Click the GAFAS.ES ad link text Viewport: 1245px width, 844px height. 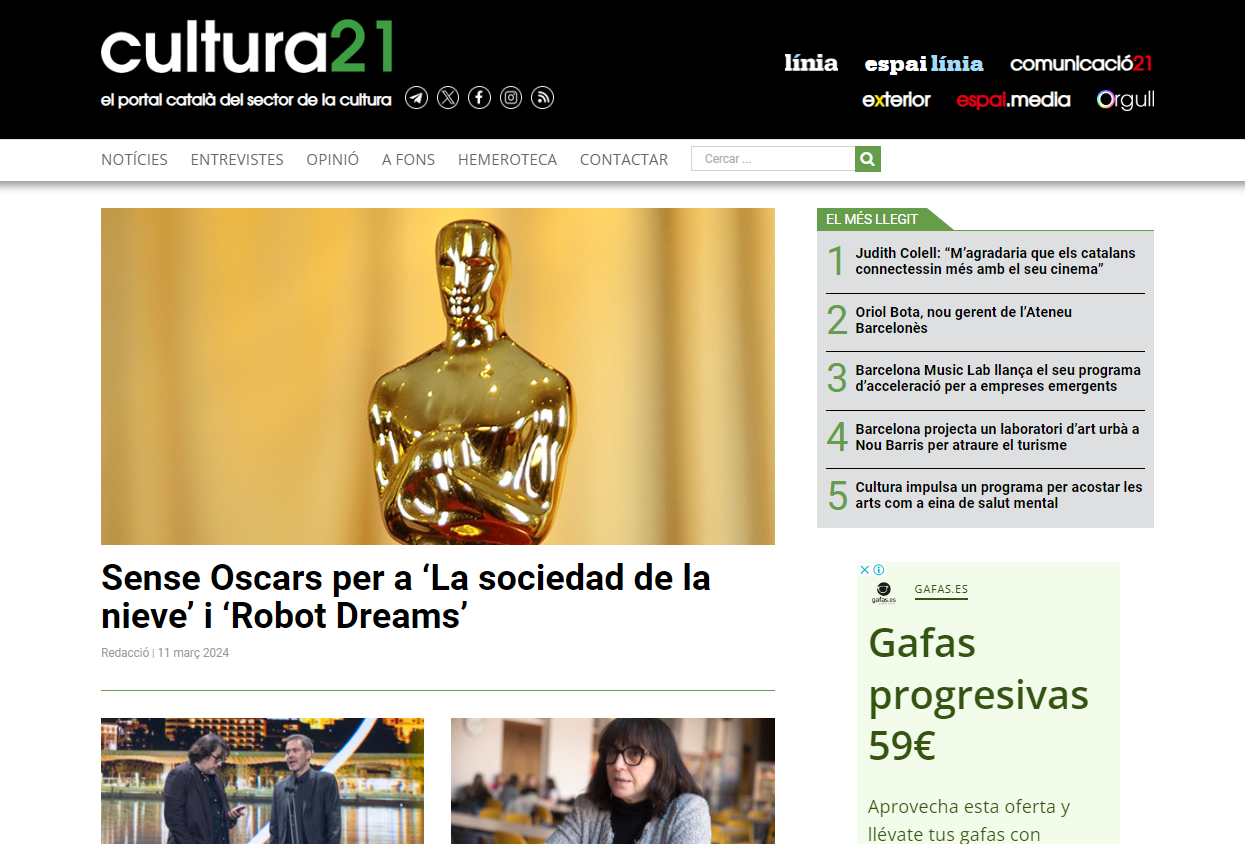pos(941,590)
